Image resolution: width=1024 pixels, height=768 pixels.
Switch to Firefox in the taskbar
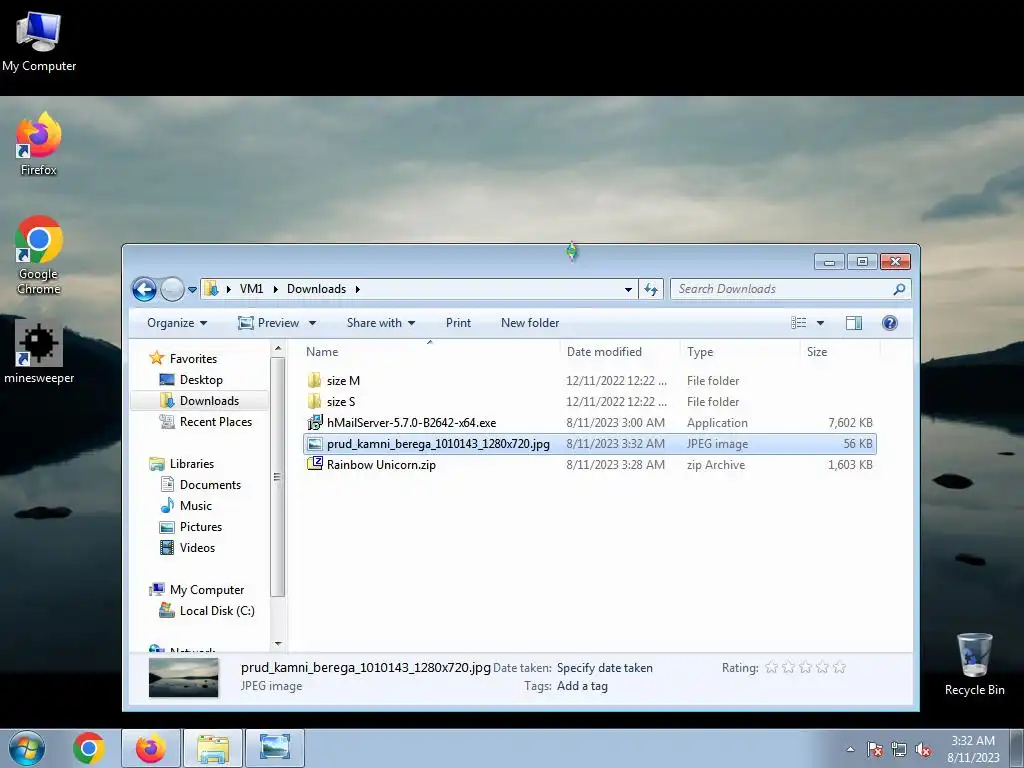pyautogui.click(x=150, y=748)
